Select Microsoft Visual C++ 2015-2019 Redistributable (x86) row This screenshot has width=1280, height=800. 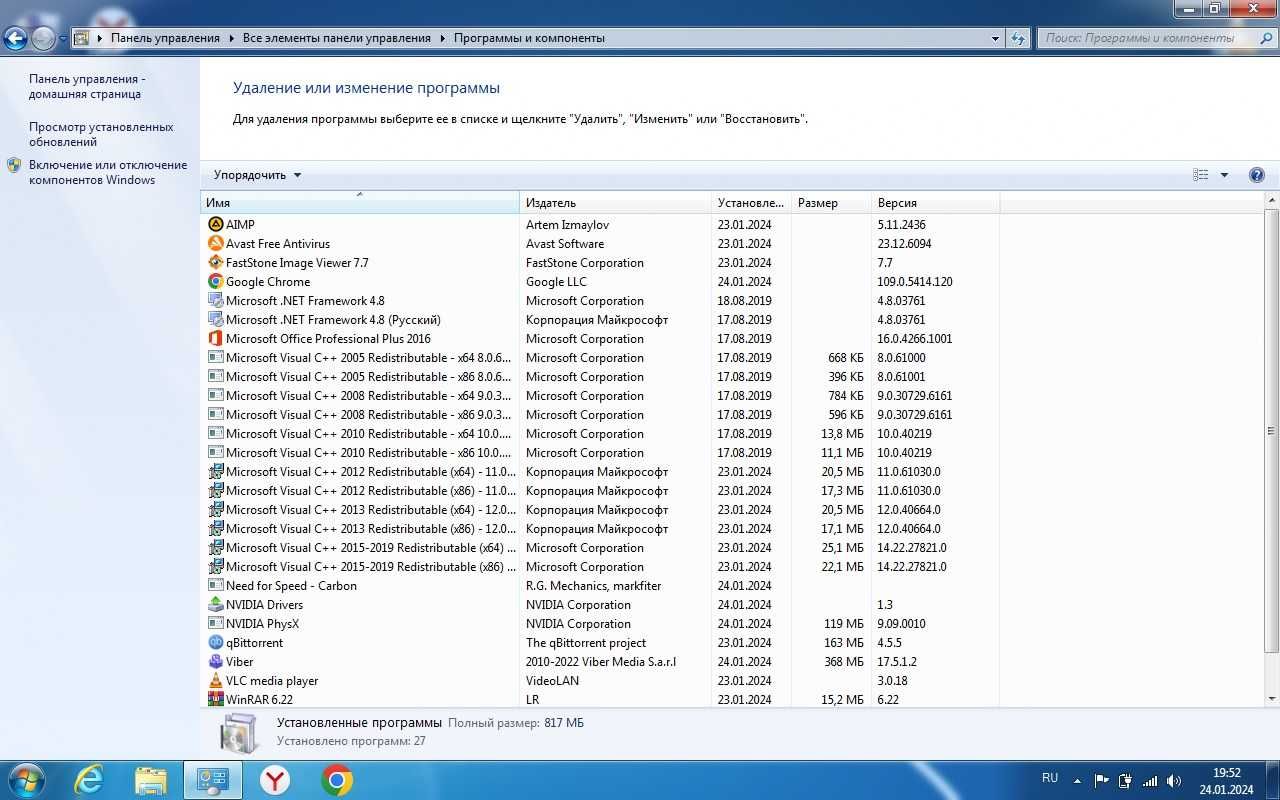point(600,567)
